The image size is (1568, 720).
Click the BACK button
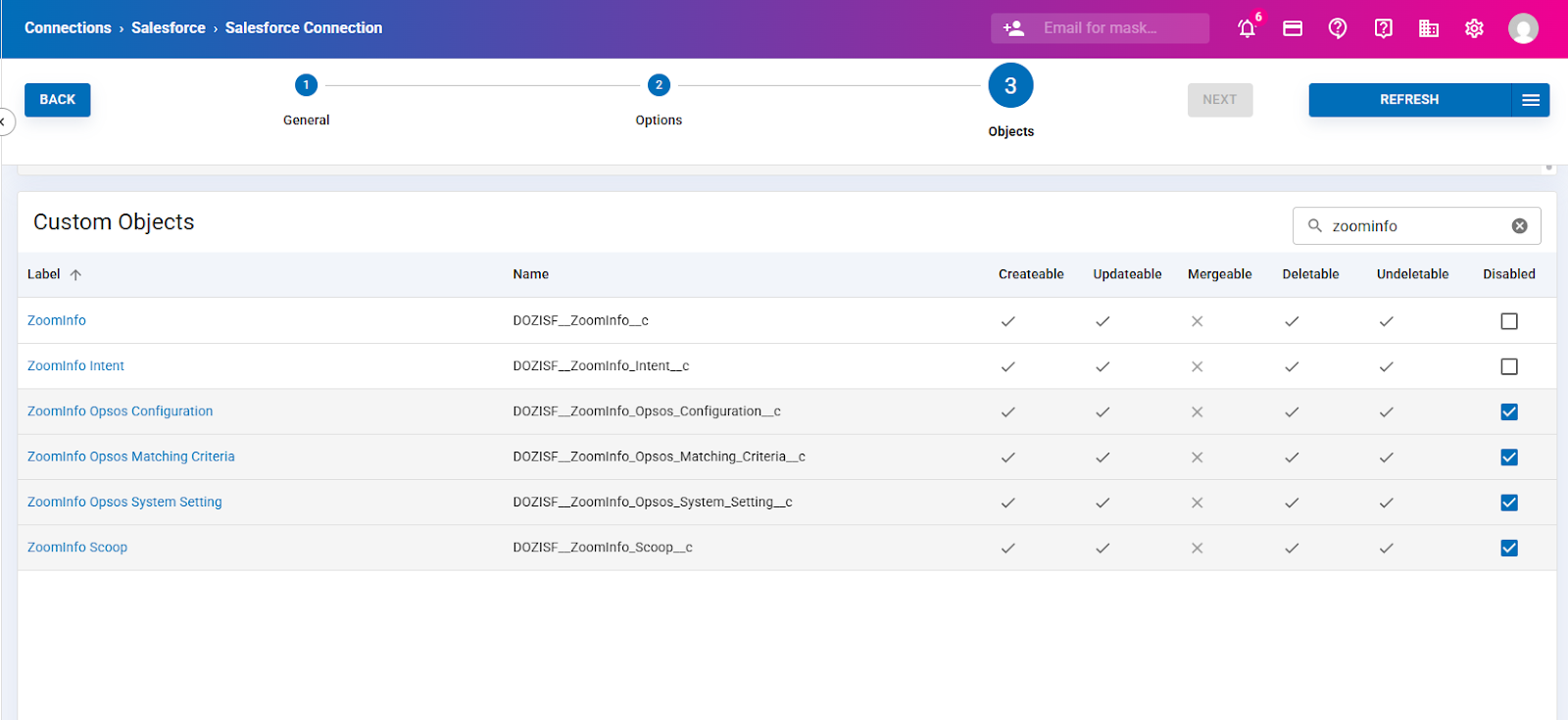57,100
